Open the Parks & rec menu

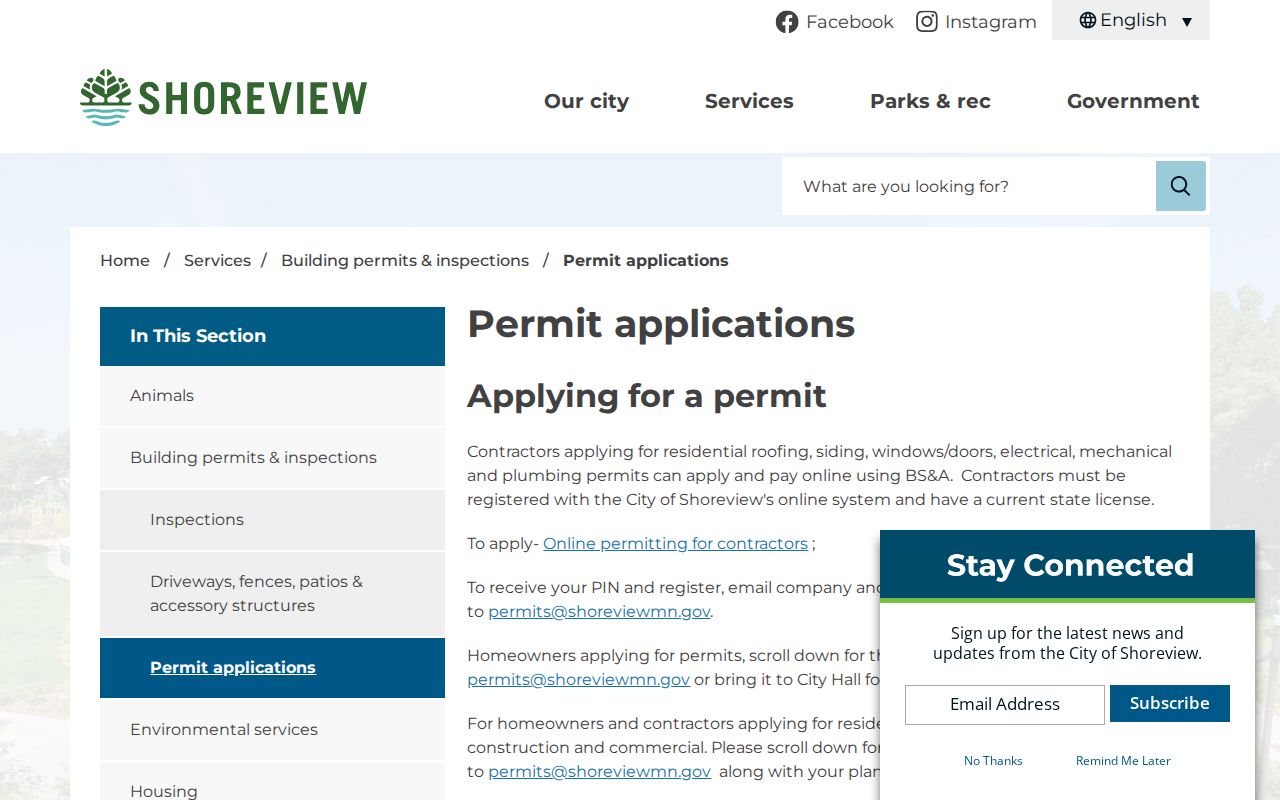[930, 101]
